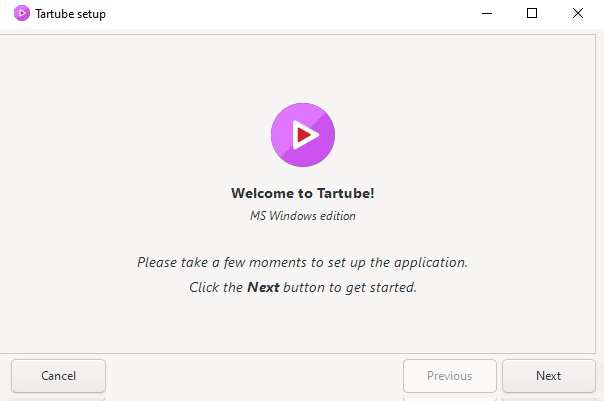Click the "Welcome to Tartube!" heading
Screen dimensions: 604x401
303,193
